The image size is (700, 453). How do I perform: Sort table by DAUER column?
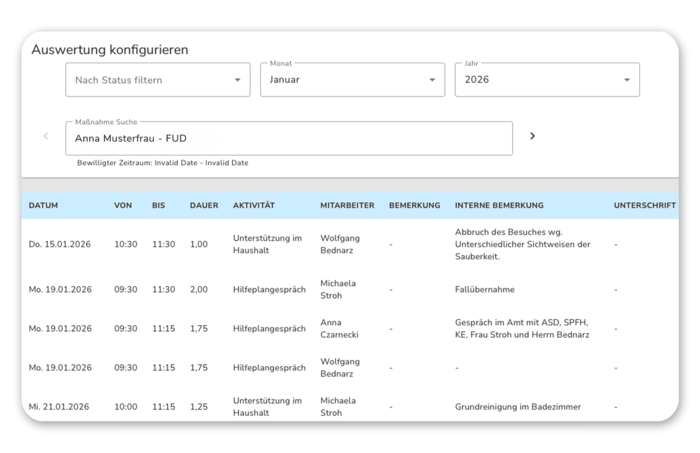[204, 205]
